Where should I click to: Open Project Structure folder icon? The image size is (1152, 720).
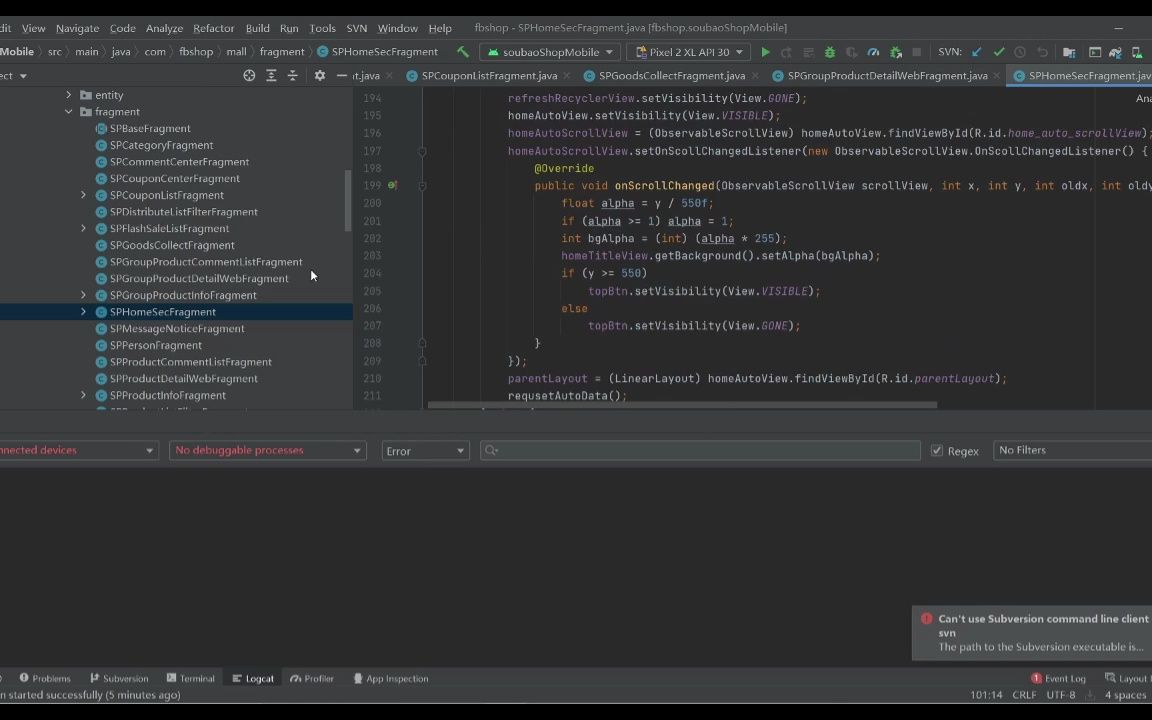point(1069,52)
